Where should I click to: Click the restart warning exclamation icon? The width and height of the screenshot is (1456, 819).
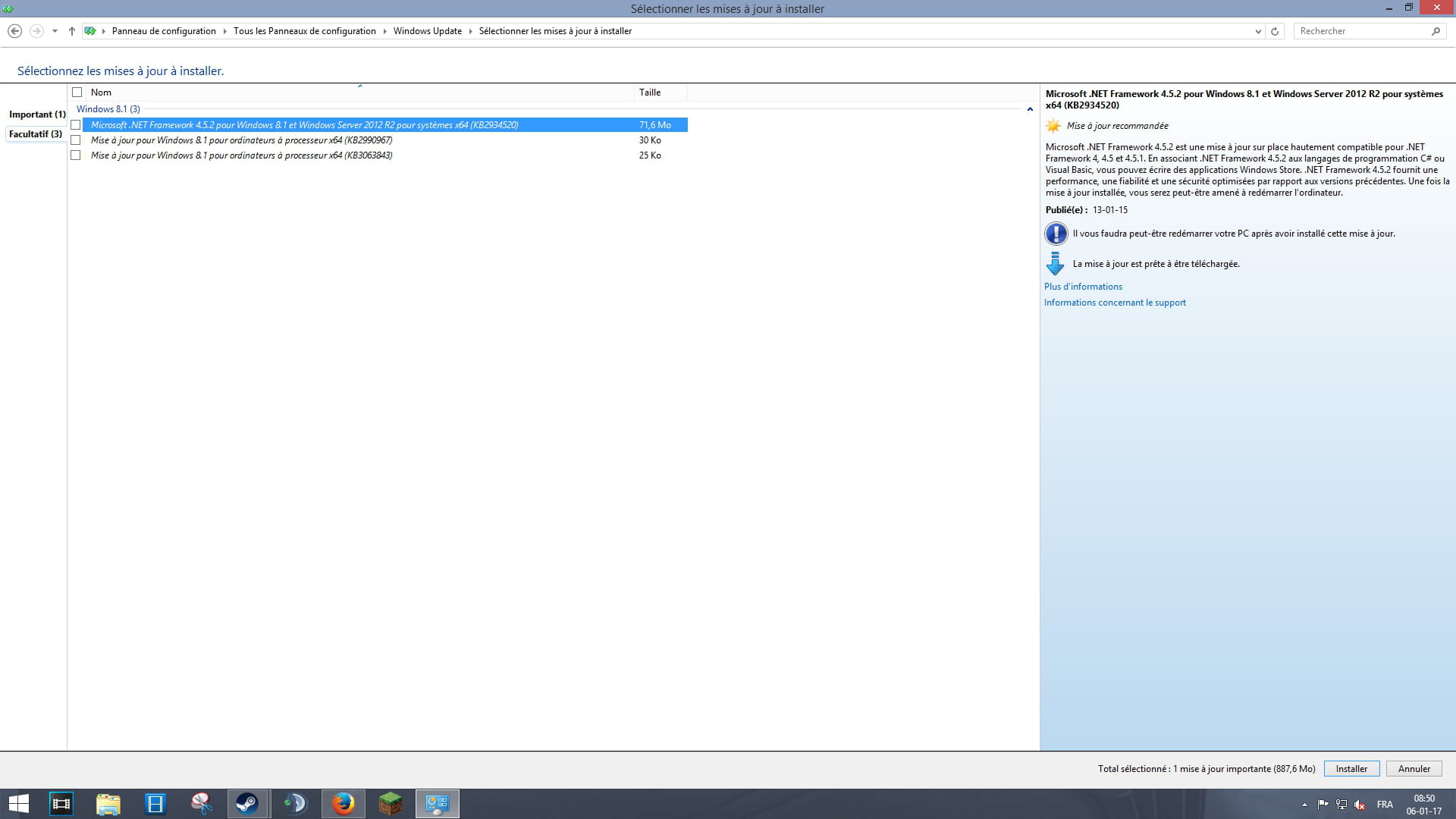[1056, 234]
